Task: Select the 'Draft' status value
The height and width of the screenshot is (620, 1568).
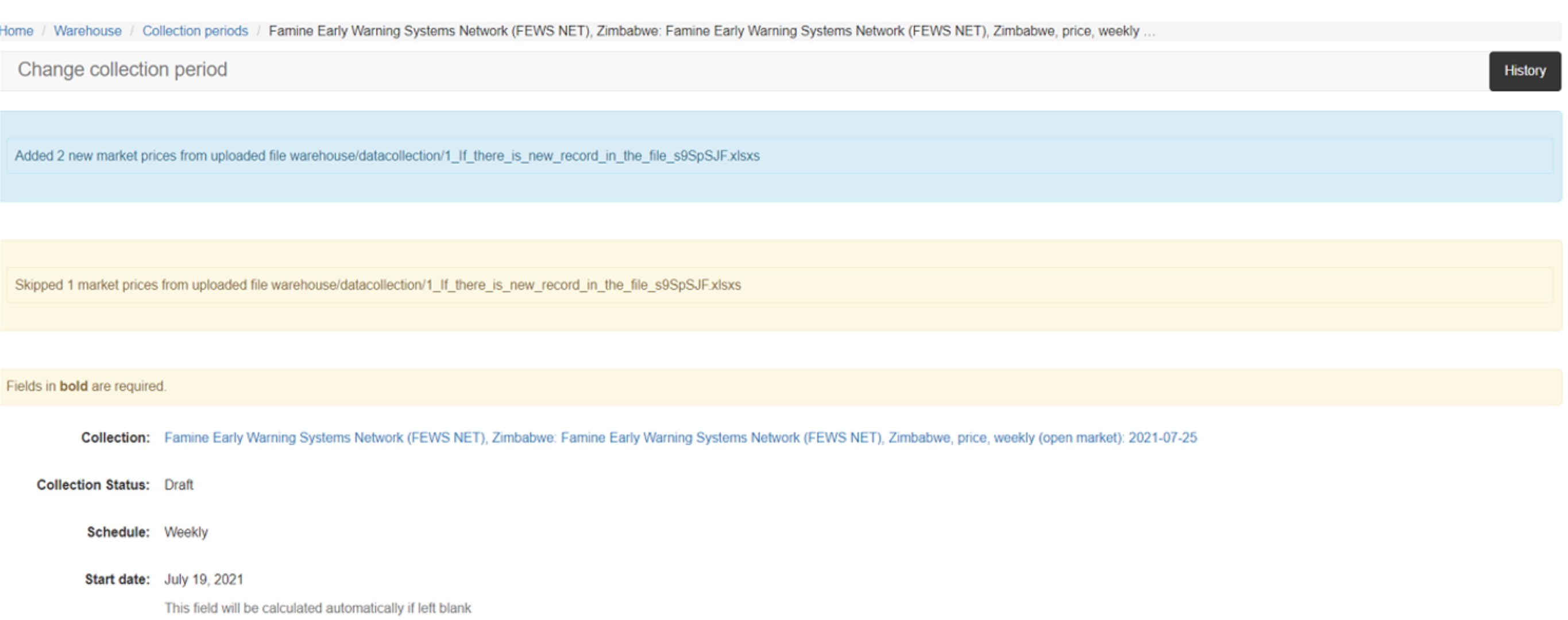Action: coord(179,485)
